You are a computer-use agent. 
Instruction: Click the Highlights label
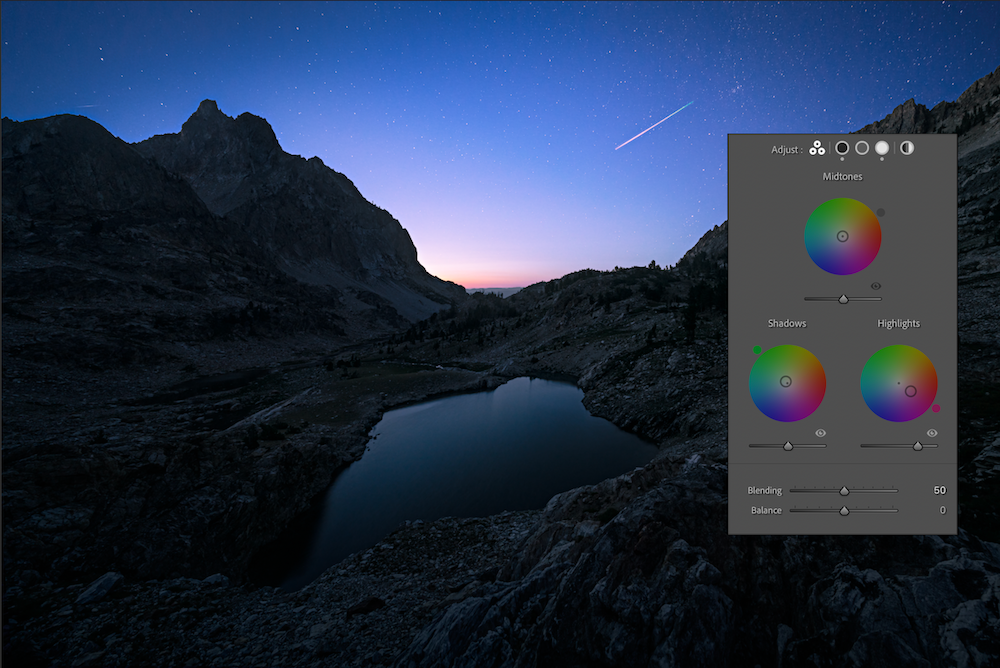(x=899, y=323)
